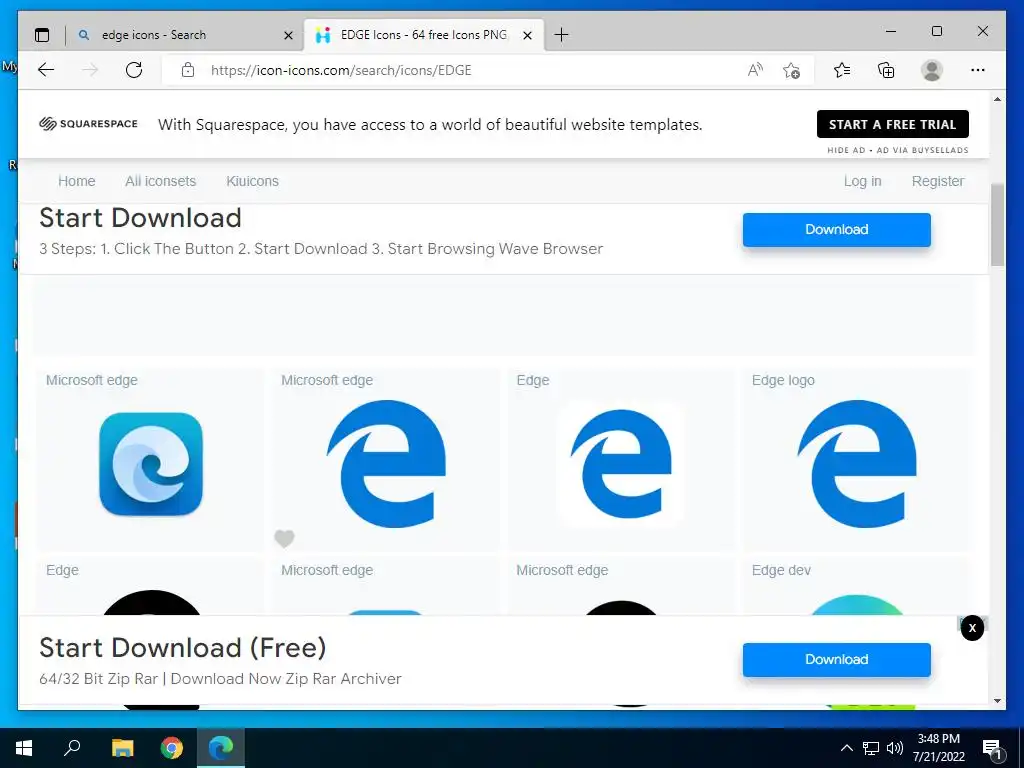1024x768 pixels.
Task: Open the Home menu link
Action: pos(76,181)
